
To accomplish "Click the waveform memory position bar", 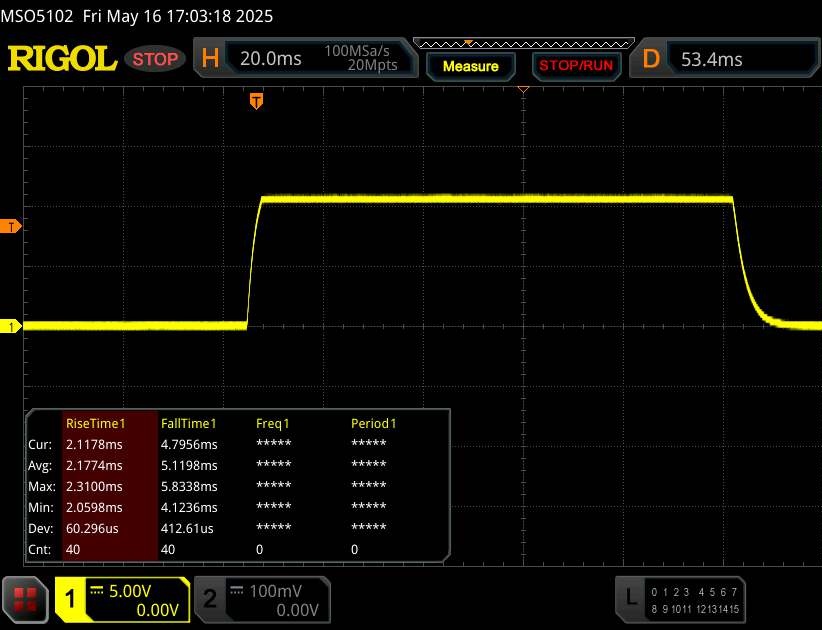I will point(524,44).
